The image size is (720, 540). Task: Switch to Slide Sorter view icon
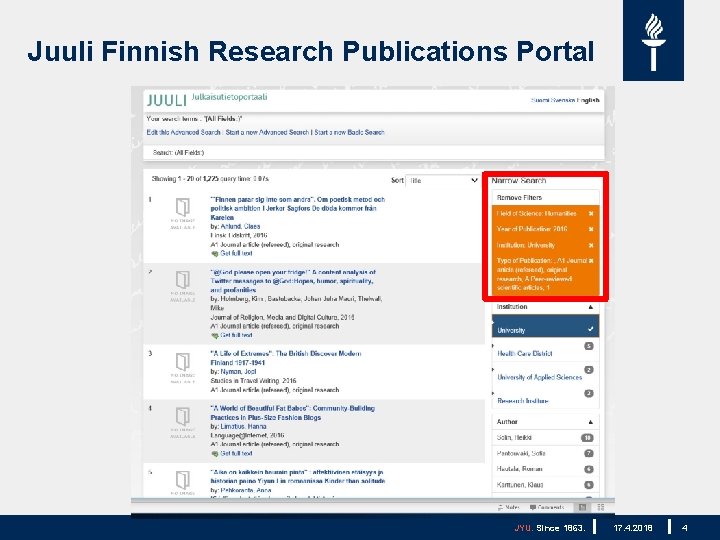click(x=600, y=507)
